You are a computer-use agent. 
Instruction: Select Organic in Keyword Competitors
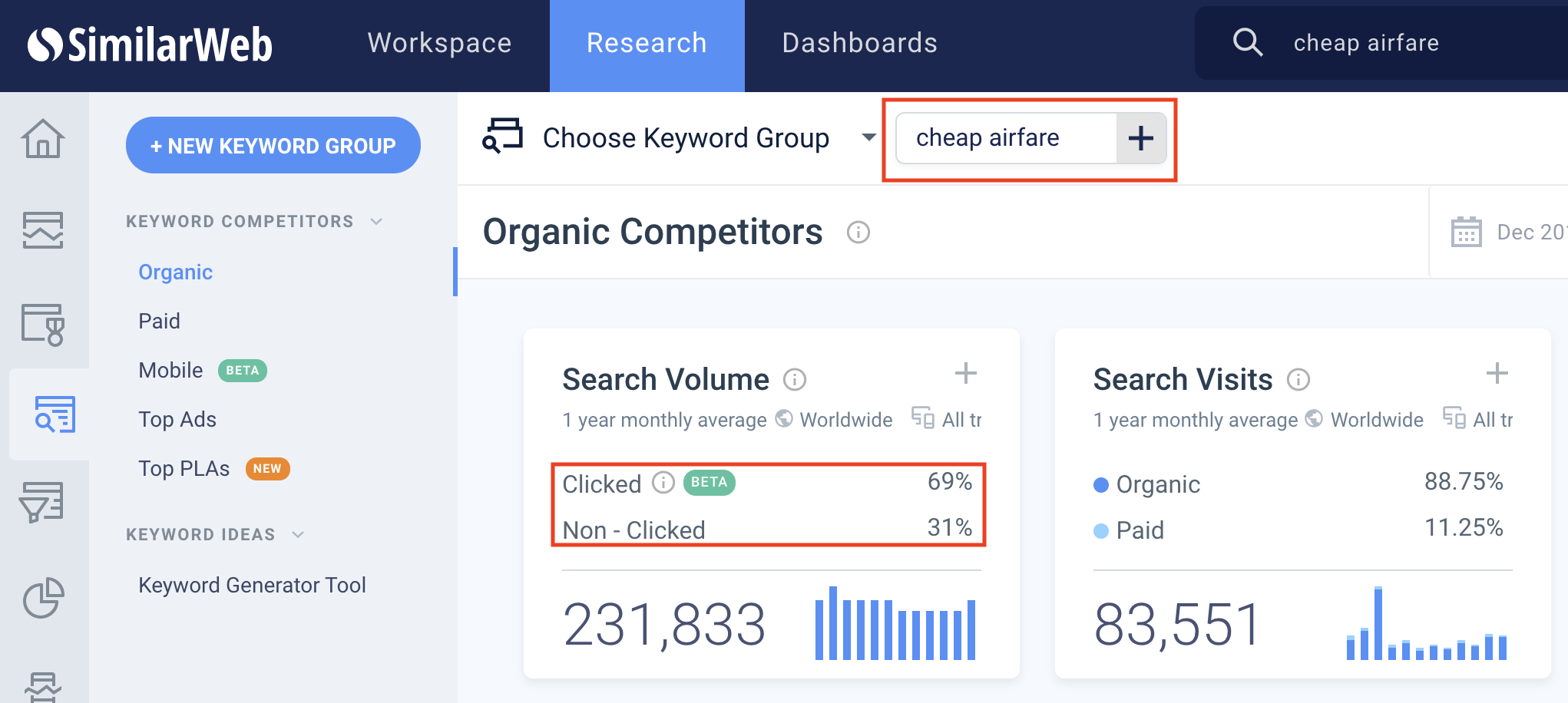coord(175,272)
